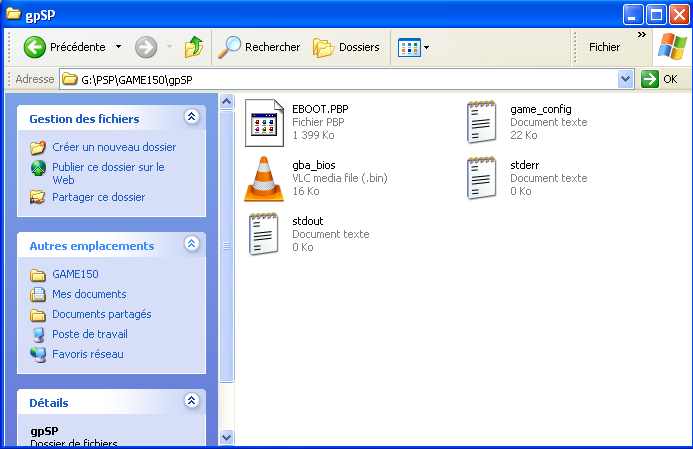Collapse the Autres emplacements panel
The image size is (693, 449).
click(x=191, y=244)
